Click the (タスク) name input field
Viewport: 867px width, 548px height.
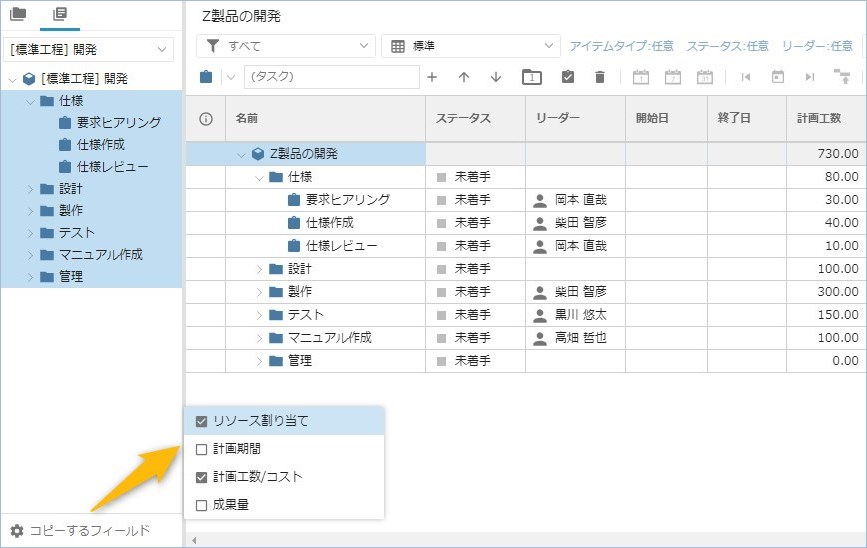coord(331,77)
